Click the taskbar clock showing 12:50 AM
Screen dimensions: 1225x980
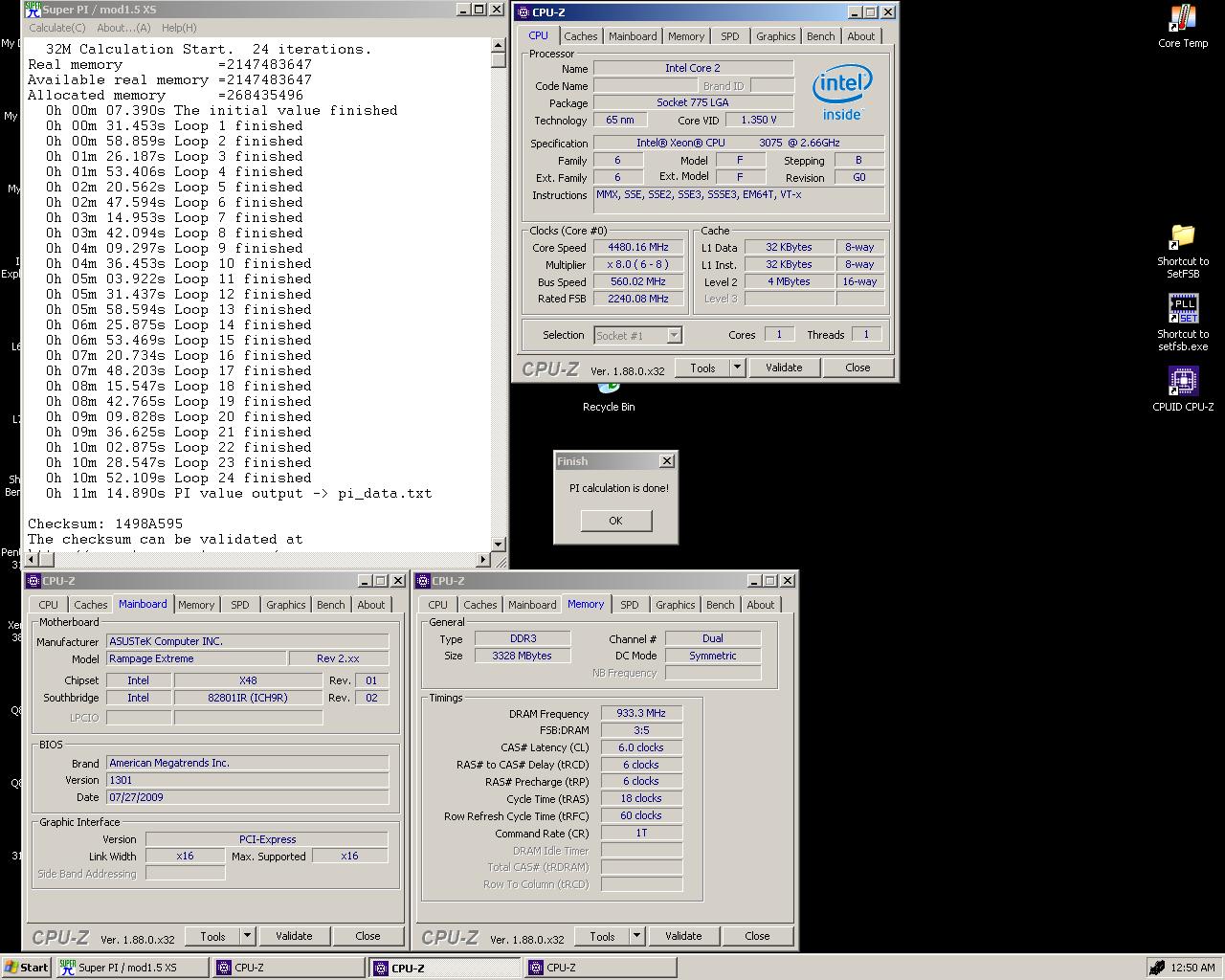click(1192, 968)
